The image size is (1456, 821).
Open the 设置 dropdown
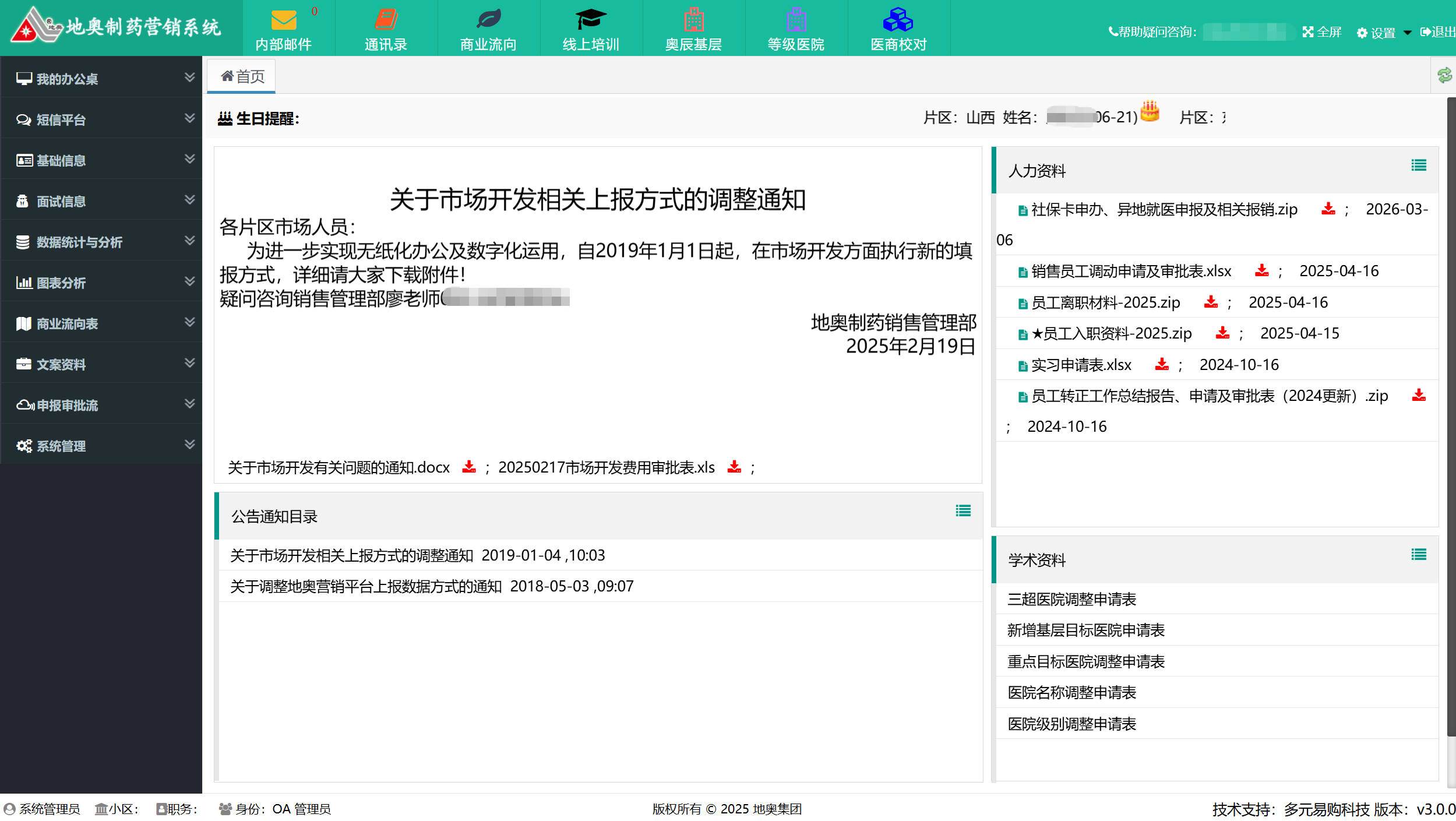(1384, 33)
